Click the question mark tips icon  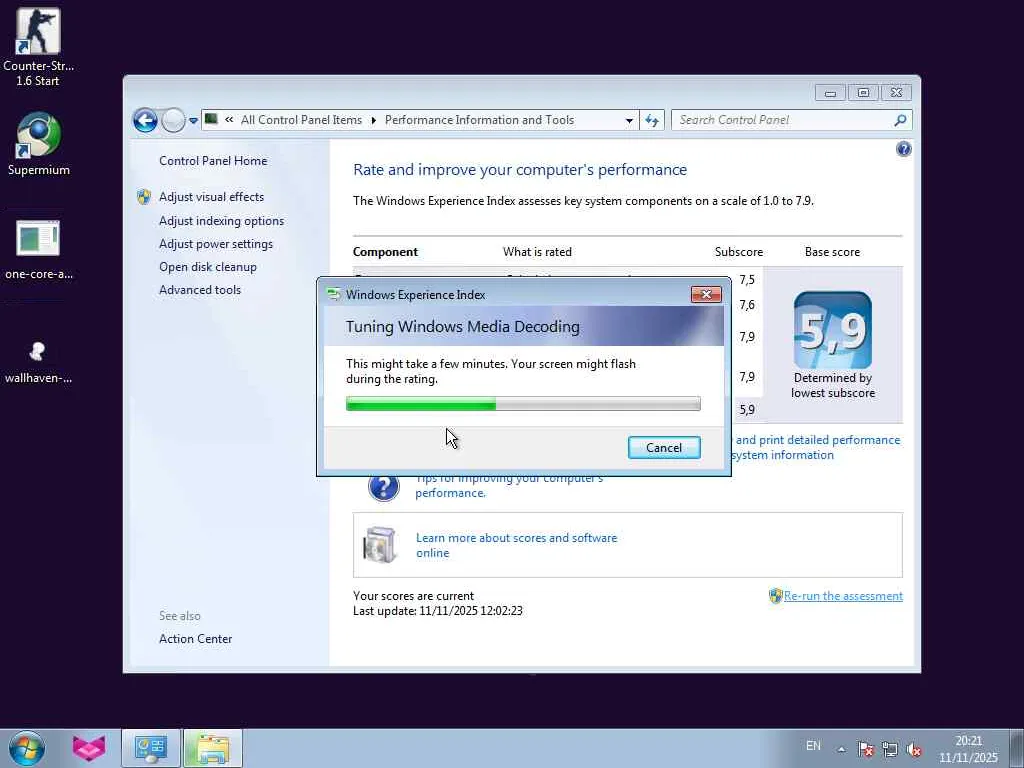(383, 487)
